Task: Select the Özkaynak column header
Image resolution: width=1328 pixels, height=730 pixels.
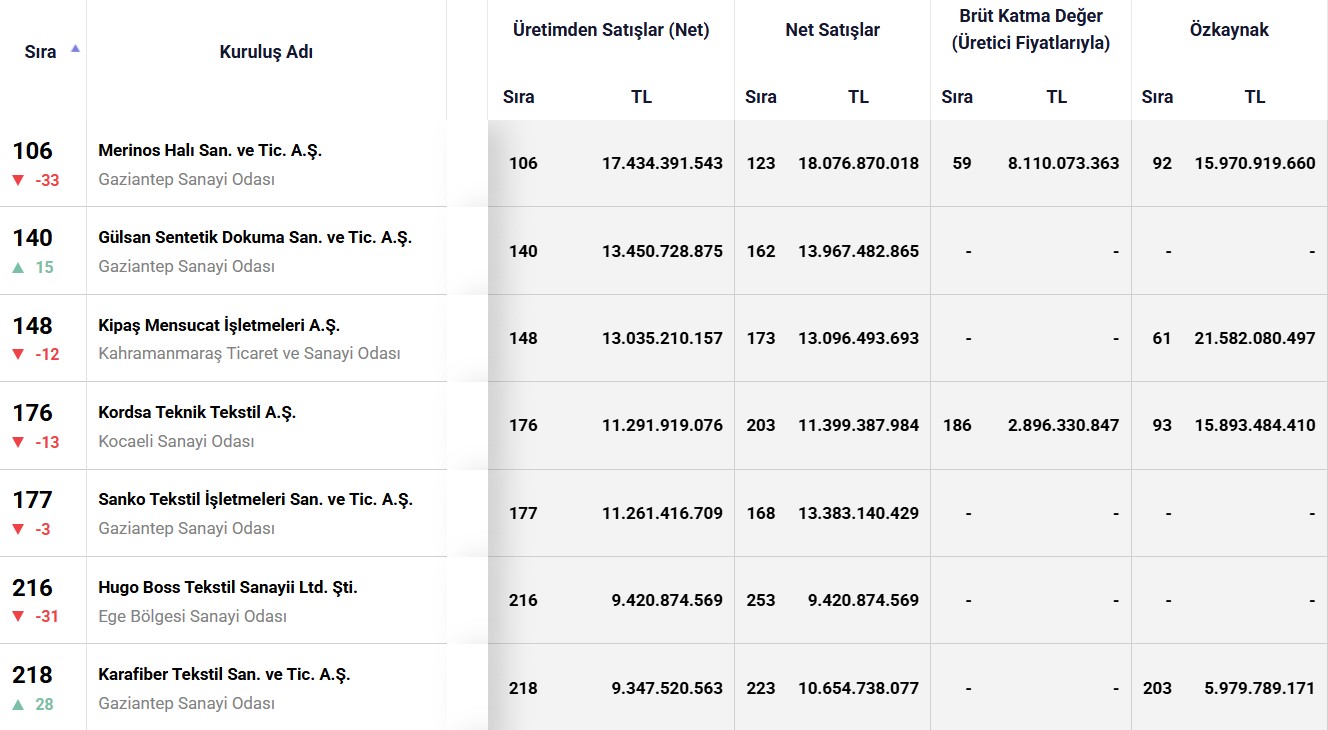Action: [1229, 30]
